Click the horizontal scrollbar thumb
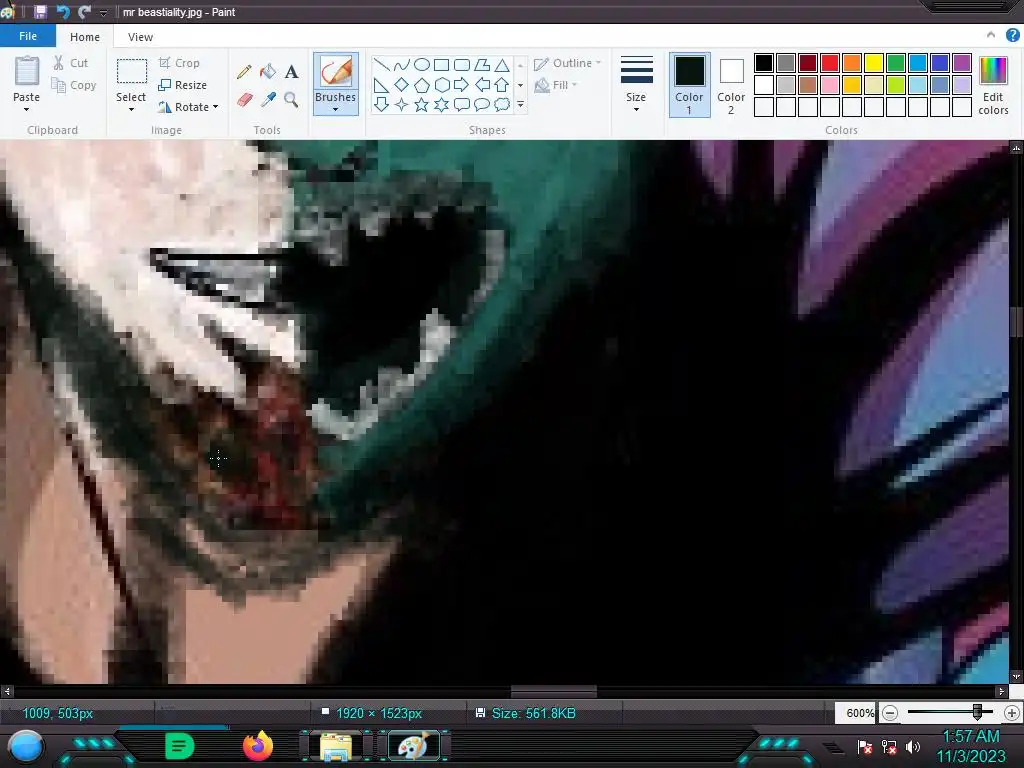 [554, 691]
